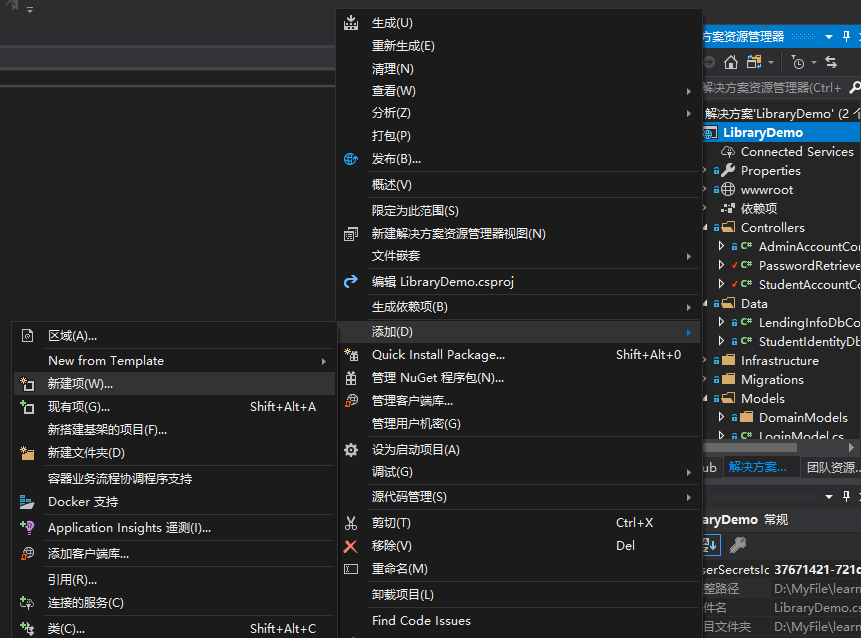Select Connected Services node
Screen dimensions: 861x638
pos(797,152)
